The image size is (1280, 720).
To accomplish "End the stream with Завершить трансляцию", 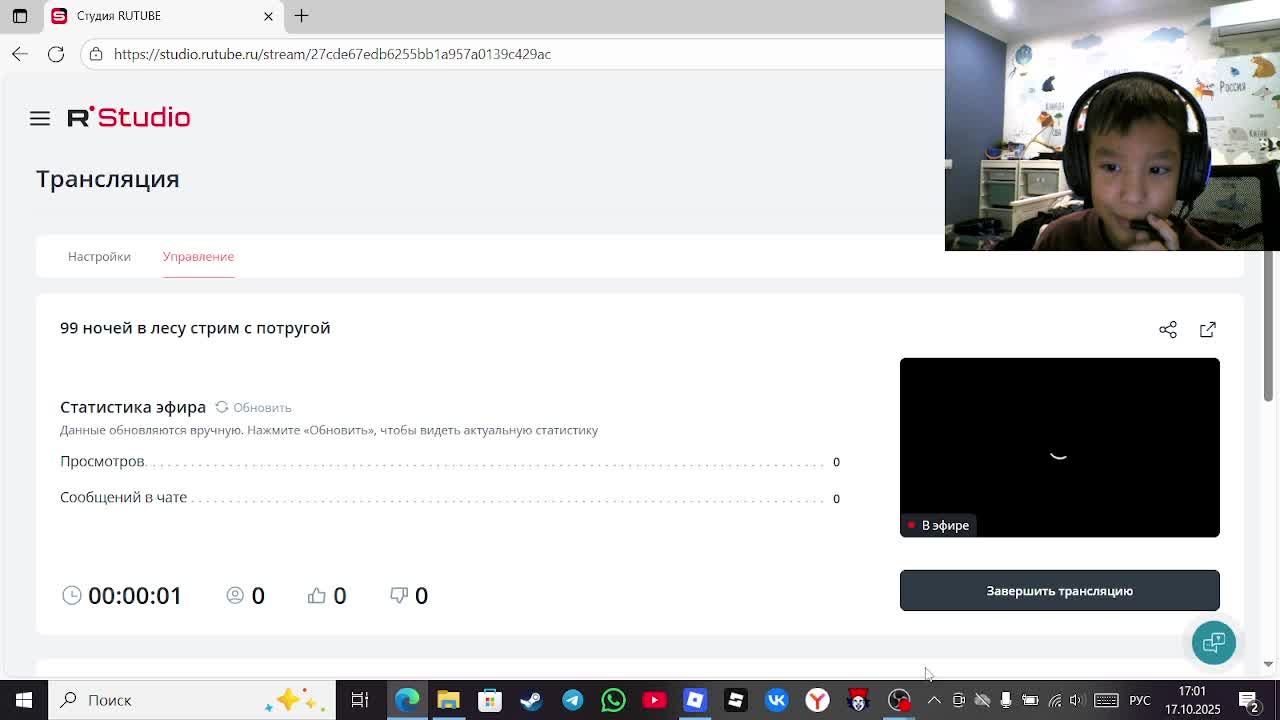I will [x=1060, y=591].
